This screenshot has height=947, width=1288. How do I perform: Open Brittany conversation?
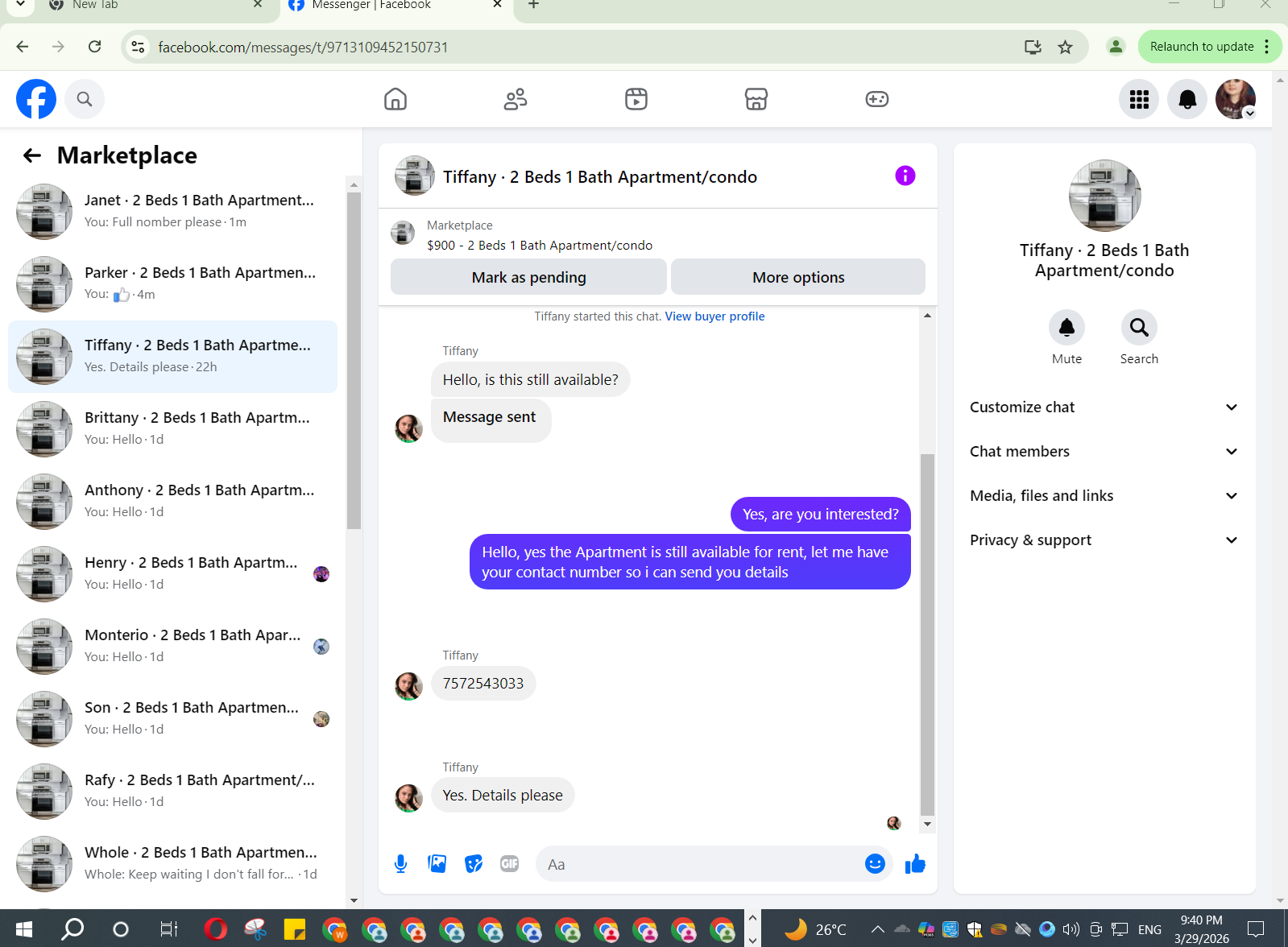(x=172, y=429)
